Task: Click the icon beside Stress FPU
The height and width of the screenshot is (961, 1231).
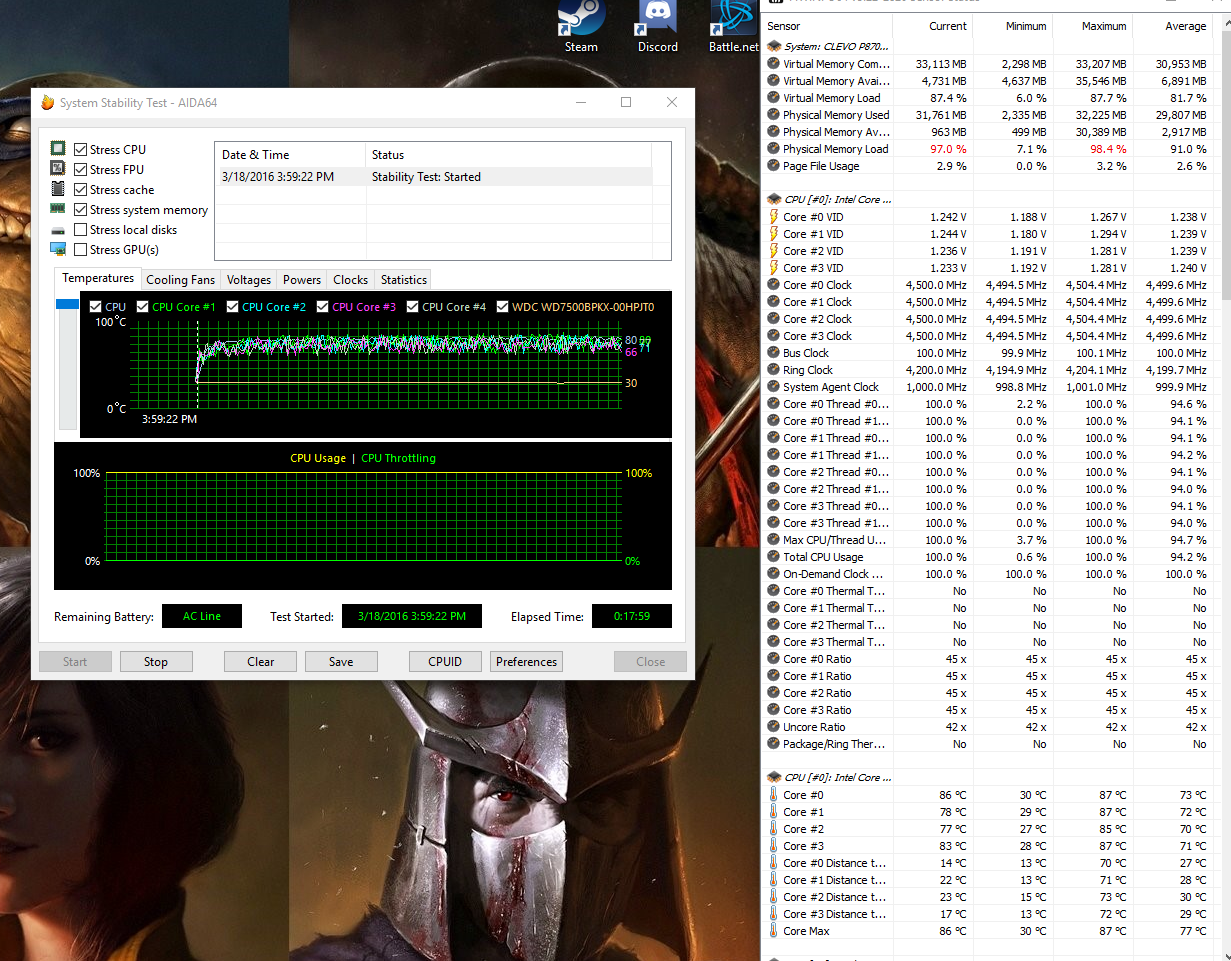Action: click(x=58, y=169)
